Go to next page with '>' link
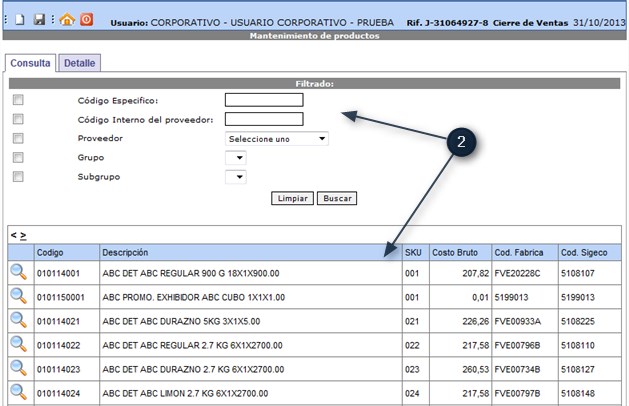629x406 pixels. [23, 235]
